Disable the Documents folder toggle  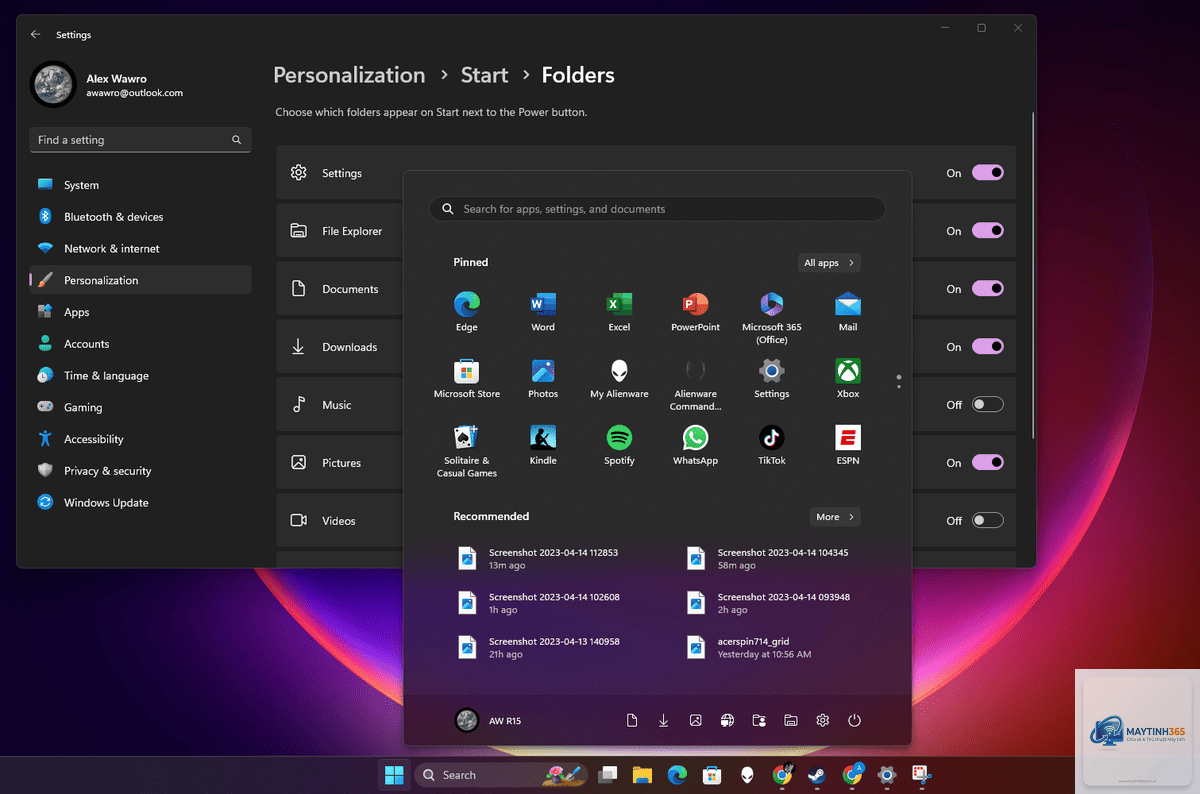[x=988, y=289]
